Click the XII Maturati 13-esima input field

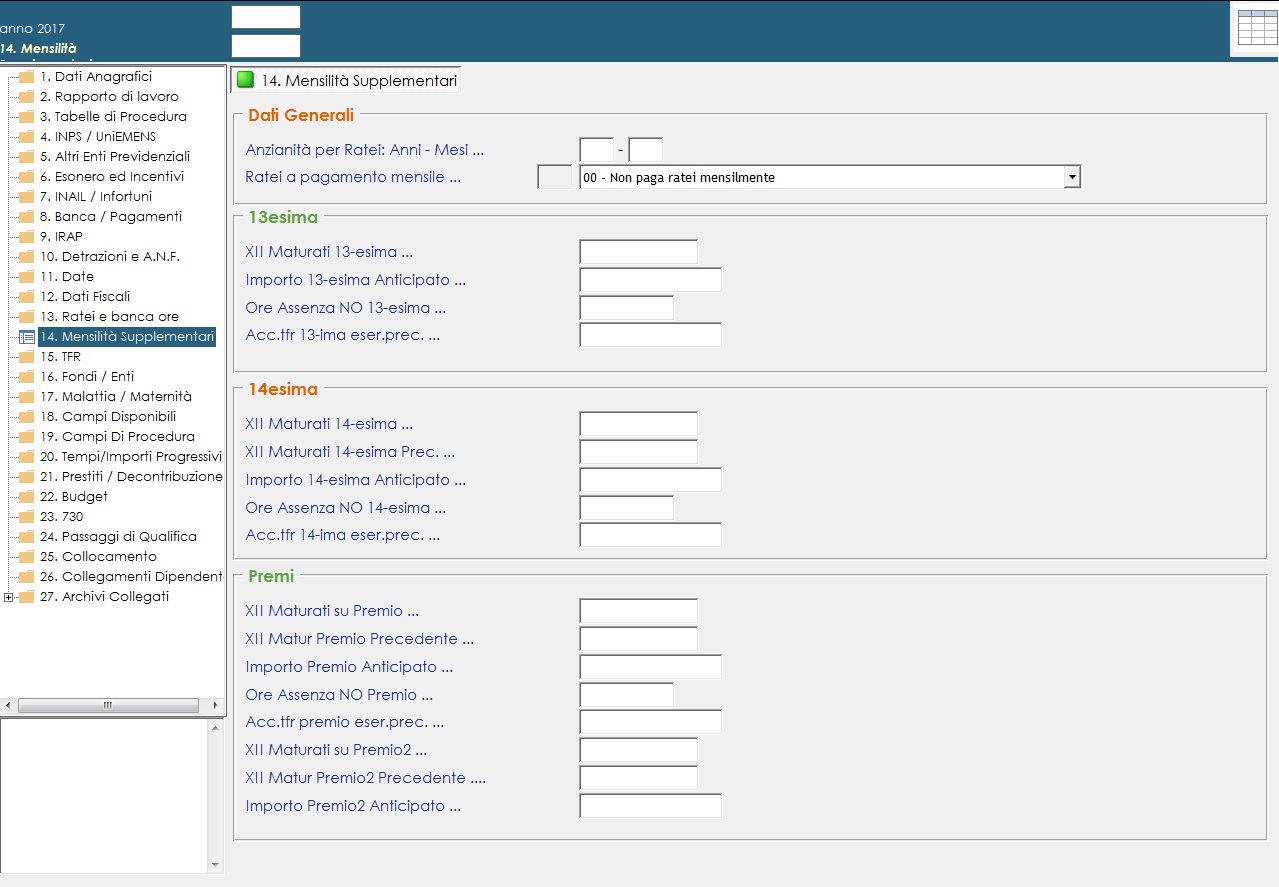[638, 252]
